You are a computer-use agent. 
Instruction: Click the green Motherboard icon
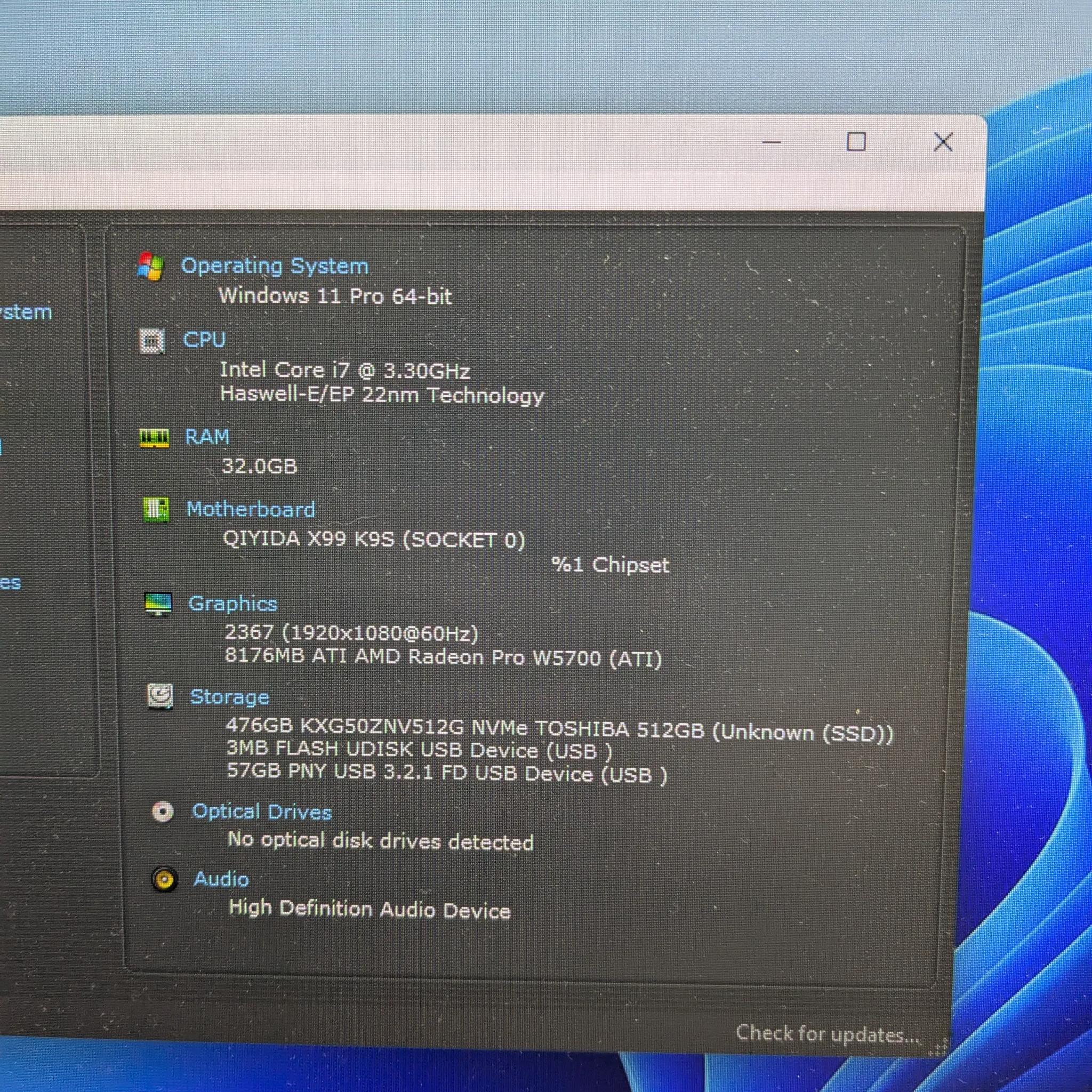point(156,510)
